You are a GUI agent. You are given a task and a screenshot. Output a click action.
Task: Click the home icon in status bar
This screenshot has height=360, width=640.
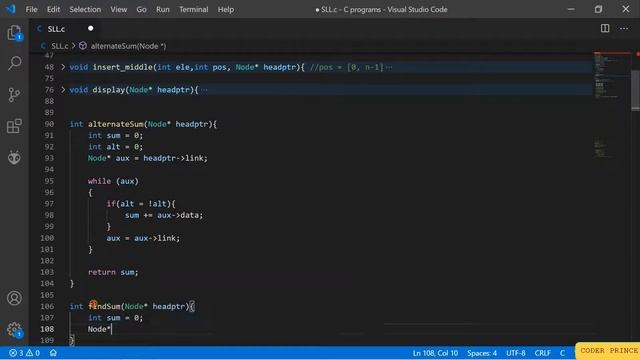click(53, 353)
